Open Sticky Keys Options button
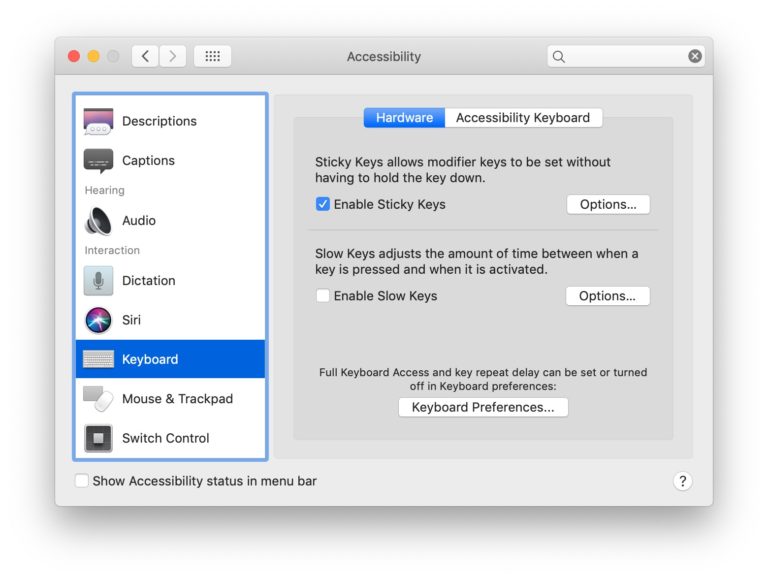This screenshot has height=579, width=768. (x=608, y=204)
